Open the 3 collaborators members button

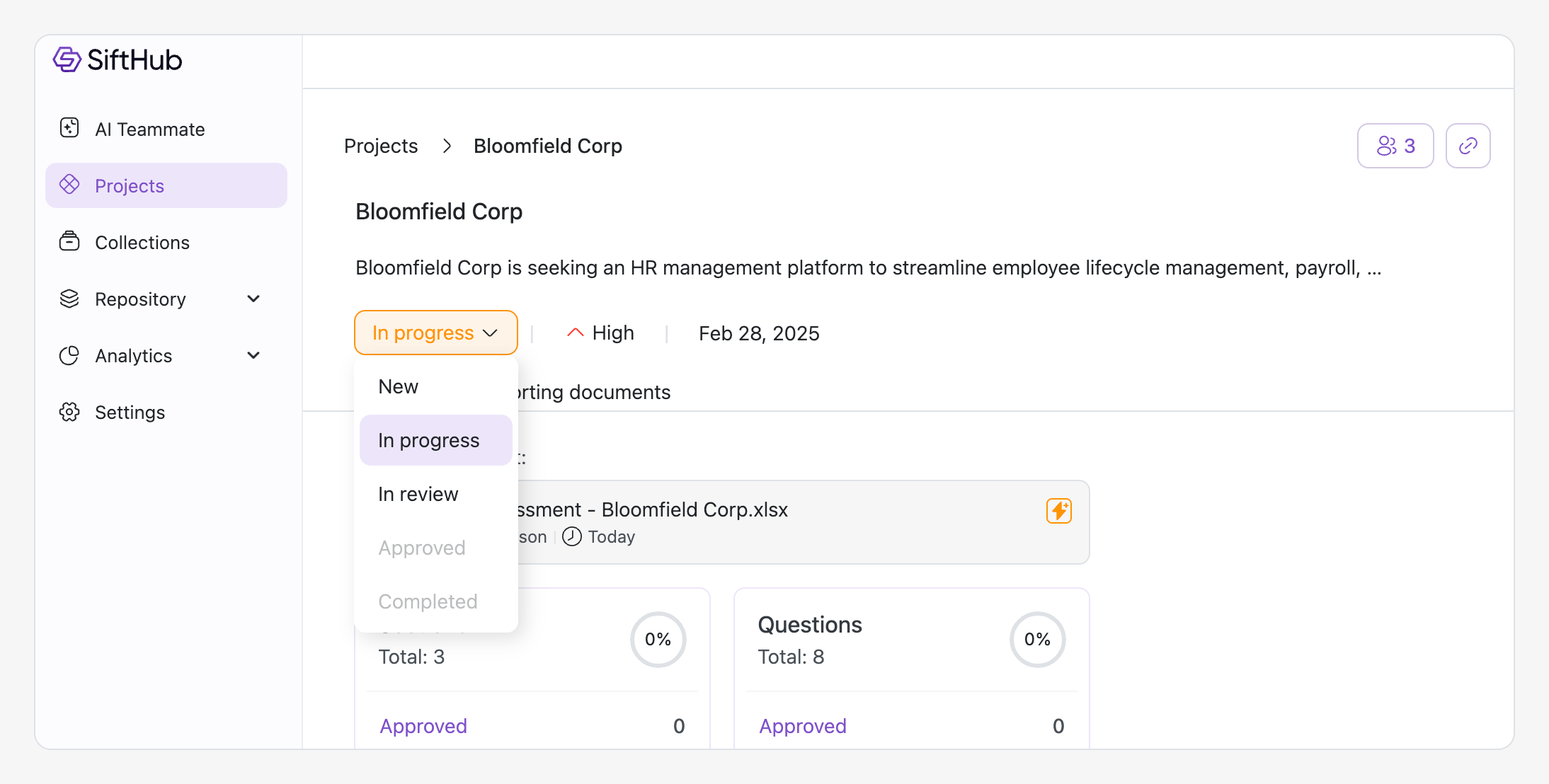(1395, 146)
